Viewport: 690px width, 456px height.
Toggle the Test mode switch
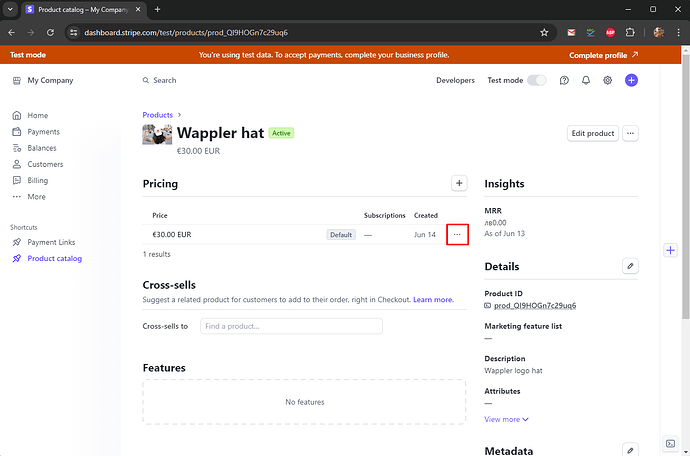tap(536, 81)
